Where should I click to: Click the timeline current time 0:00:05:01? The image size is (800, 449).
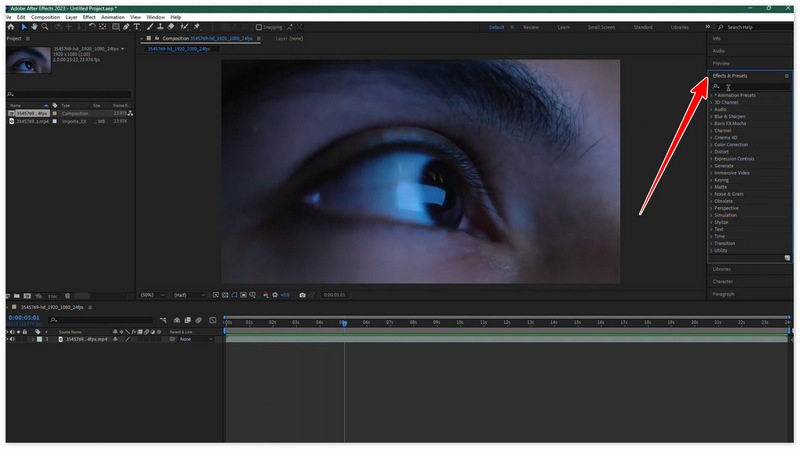(x=23, y=317)
